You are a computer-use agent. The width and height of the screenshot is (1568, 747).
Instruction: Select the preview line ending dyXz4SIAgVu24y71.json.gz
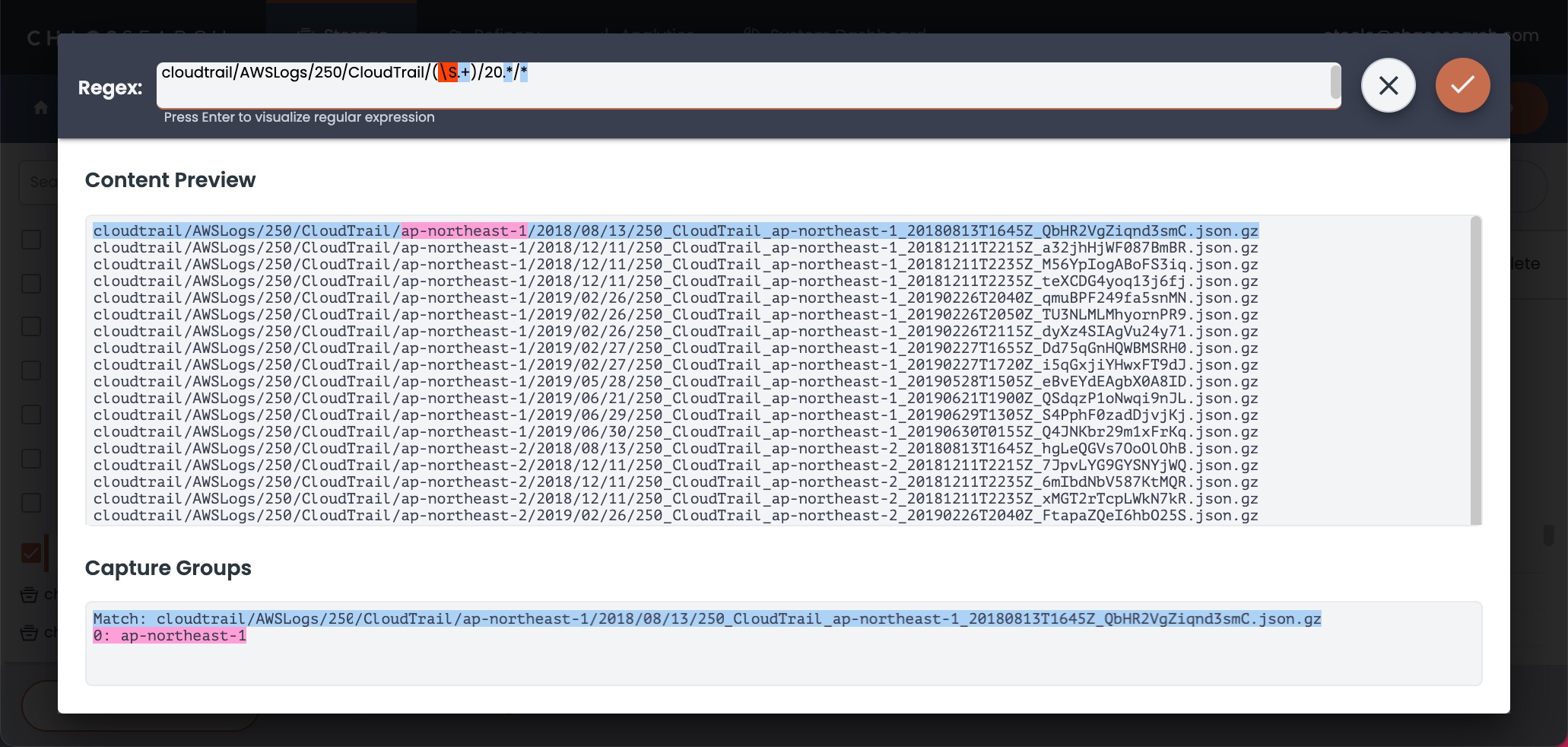coord(676,331)
